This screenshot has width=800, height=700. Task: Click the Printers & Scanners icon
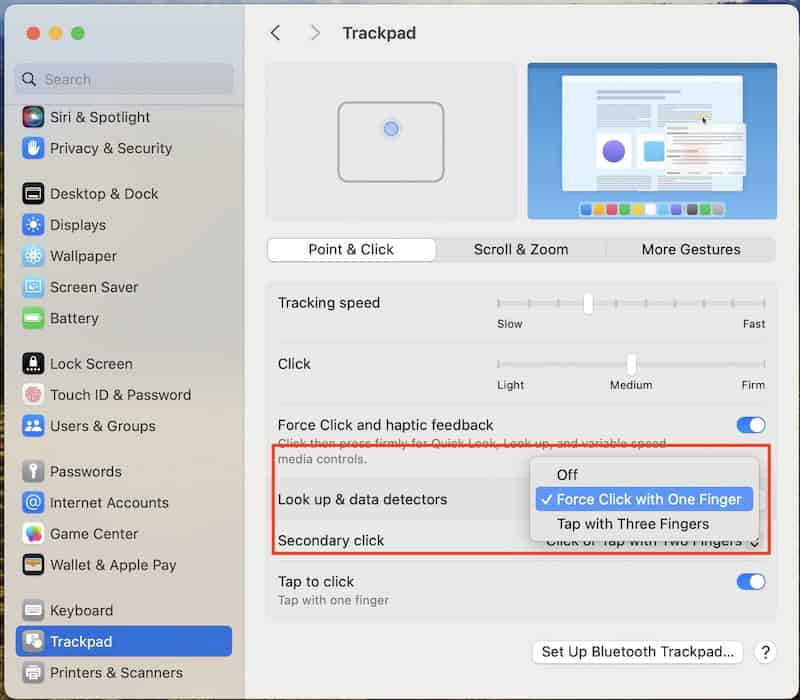click(x=33, y=673)
